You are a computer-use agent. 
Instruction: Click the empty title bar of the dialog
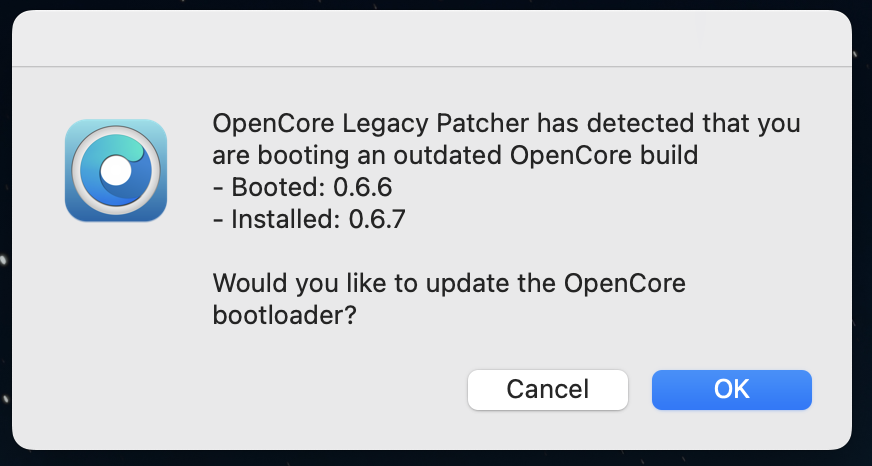tap(432, 38)
